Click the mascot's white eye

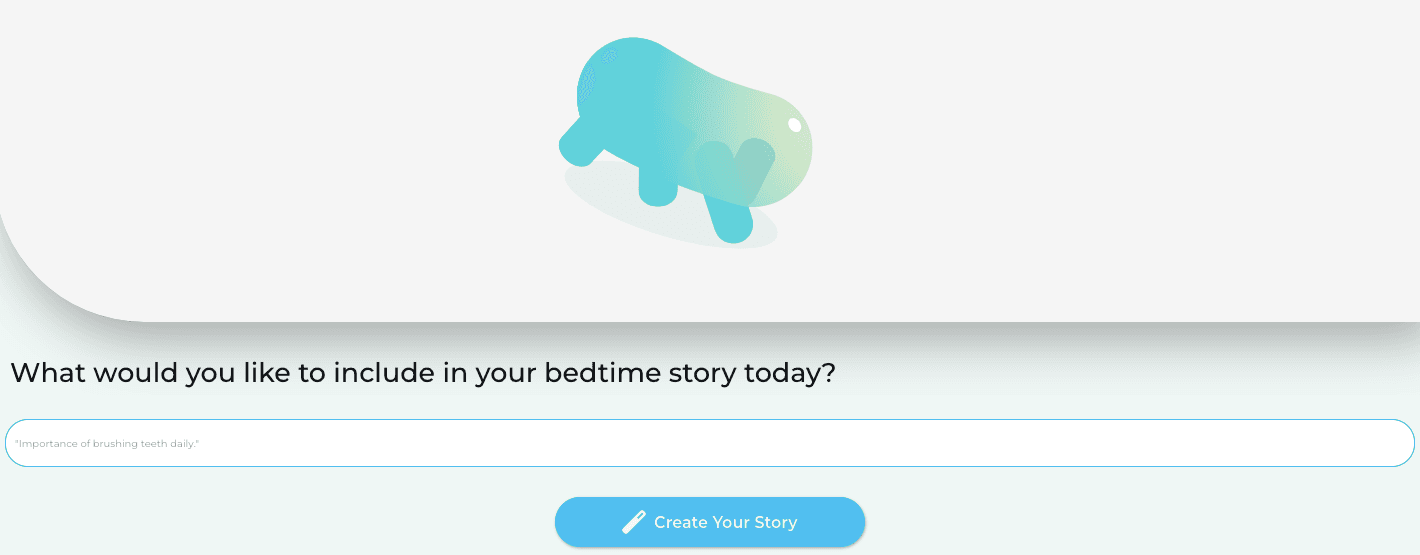pyautogui.click(x=795, y=125)
